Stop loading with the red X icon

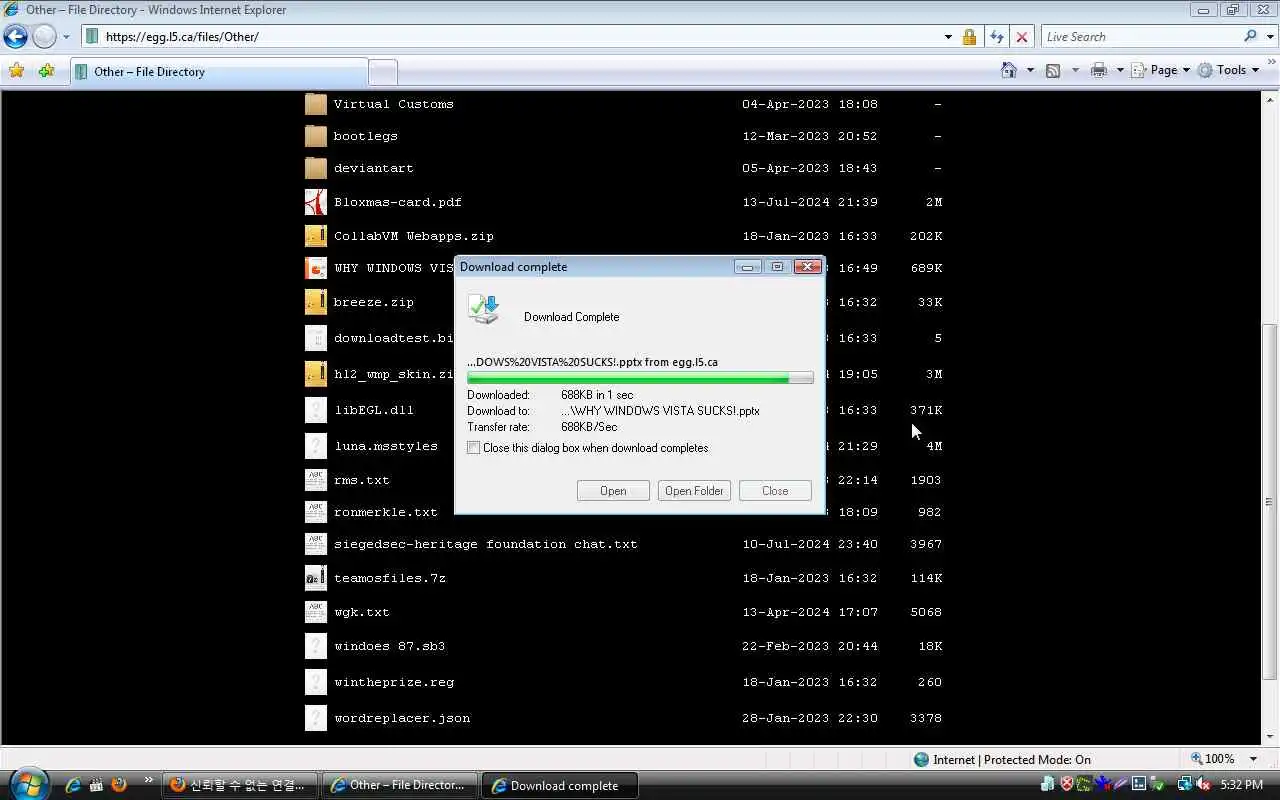click(1021, 37)
